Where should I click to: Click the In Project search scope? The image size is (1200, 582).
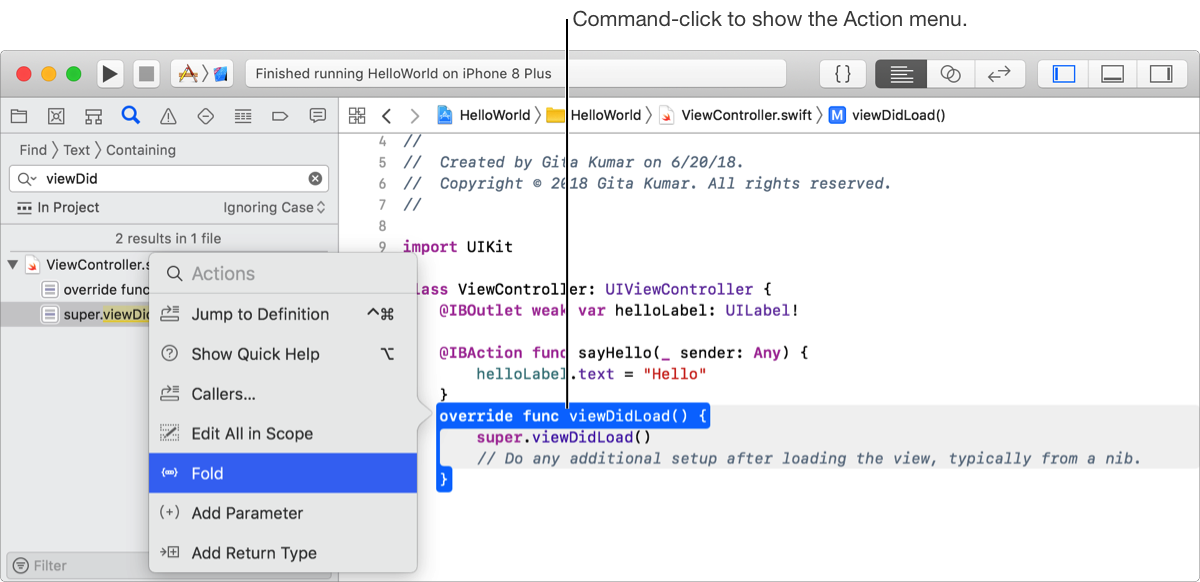(58, 207)
